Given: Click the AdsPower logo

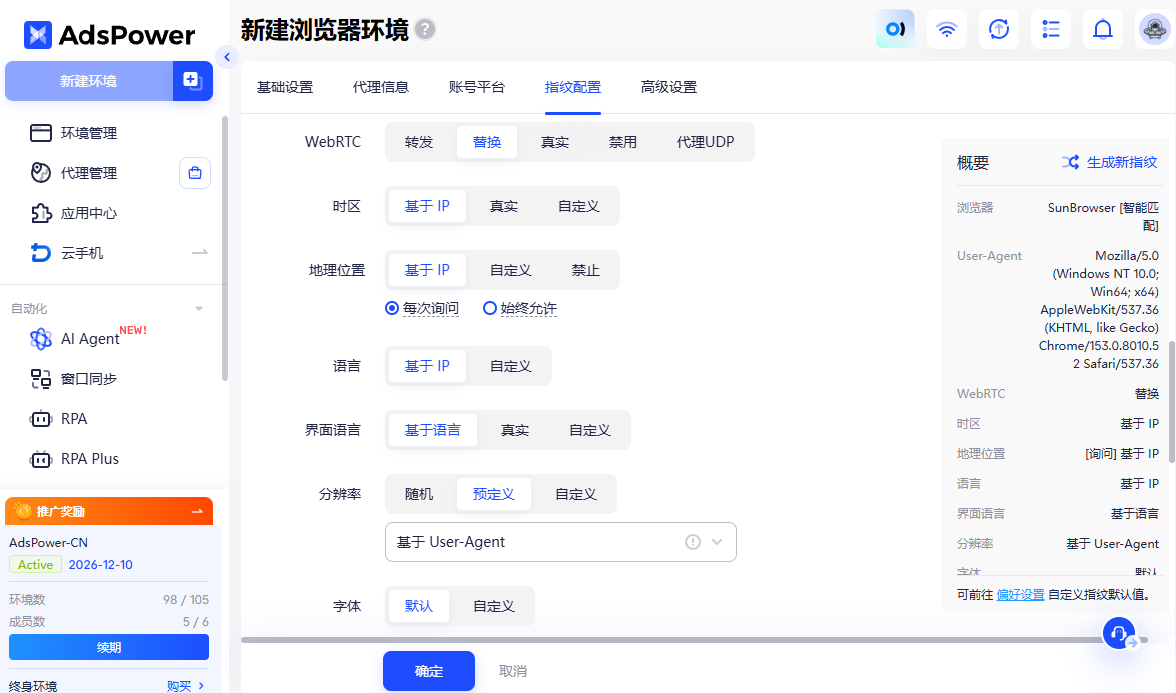Looking at the screenshot, I should pyautogui.click(x=110, y=34).
